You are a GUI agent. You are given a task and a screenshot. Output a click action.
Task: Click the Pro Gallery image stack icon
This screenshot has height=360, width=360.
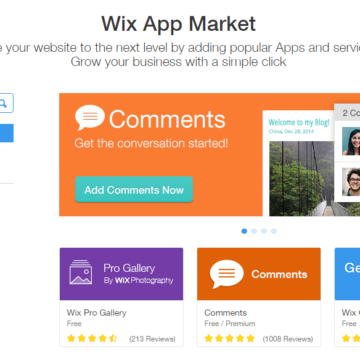[x=81, y=272]
